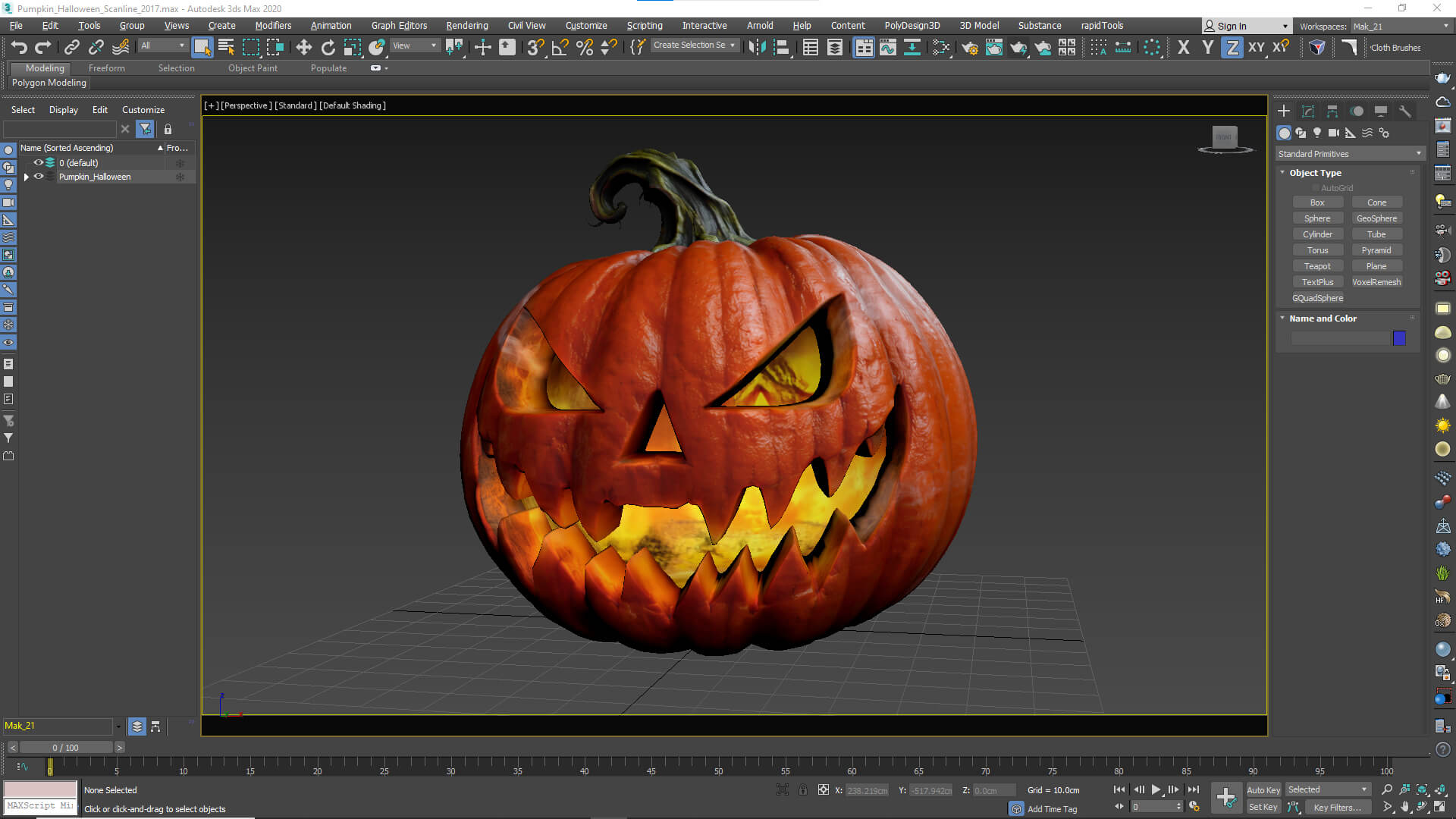Click the 0 / 100 time slider
1456x819 pixels.
66,748
